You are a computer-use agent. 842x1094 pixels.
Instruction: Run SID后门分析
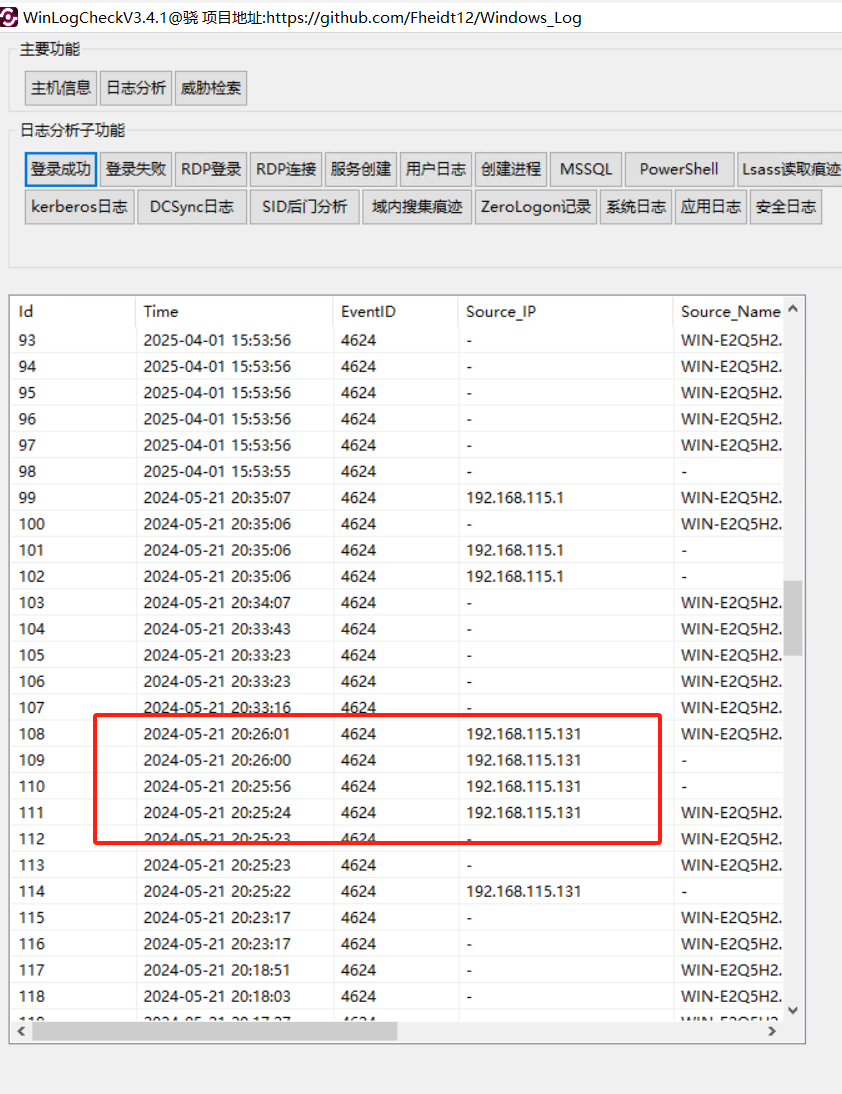click(304, 207)
